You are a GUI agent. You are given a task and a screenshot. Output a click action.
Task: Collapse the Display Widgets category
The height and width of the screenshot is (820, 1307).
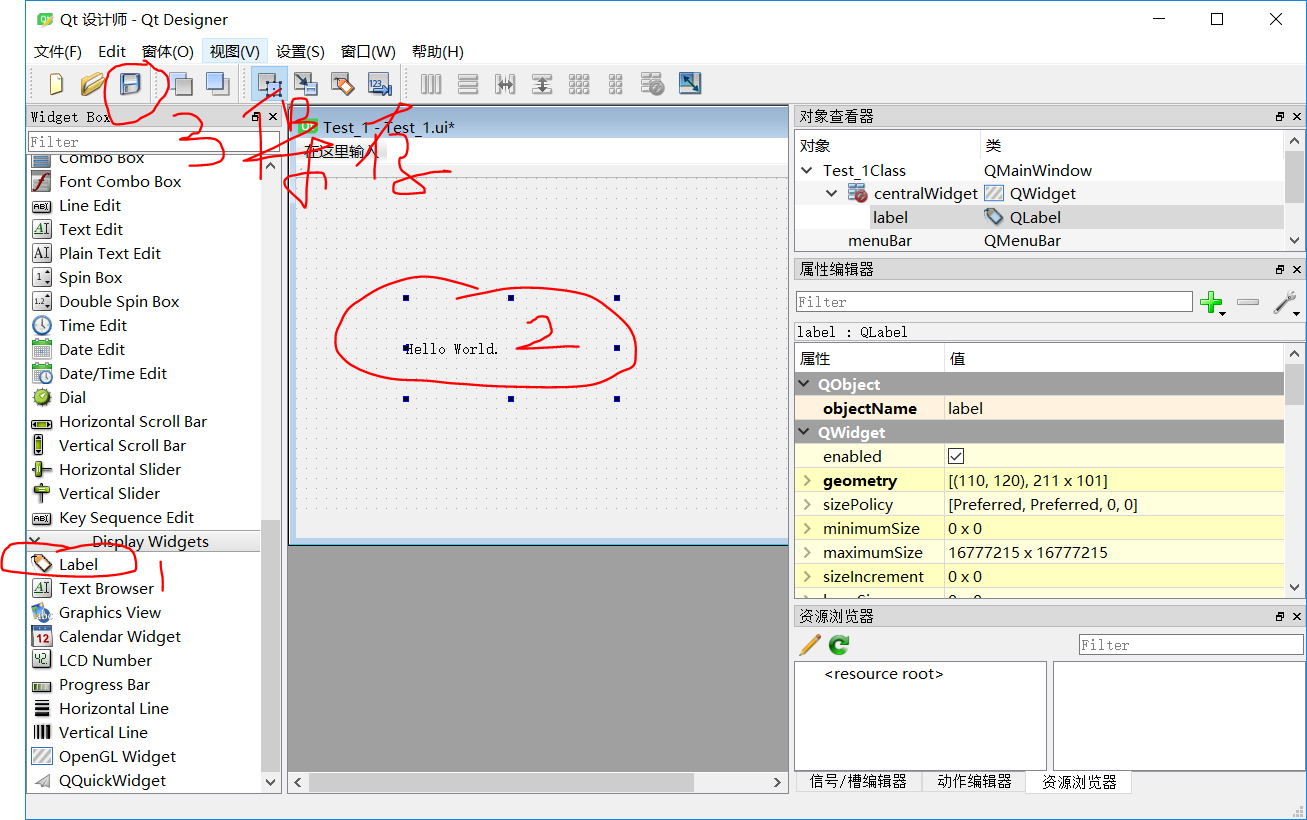coord(35,541)
